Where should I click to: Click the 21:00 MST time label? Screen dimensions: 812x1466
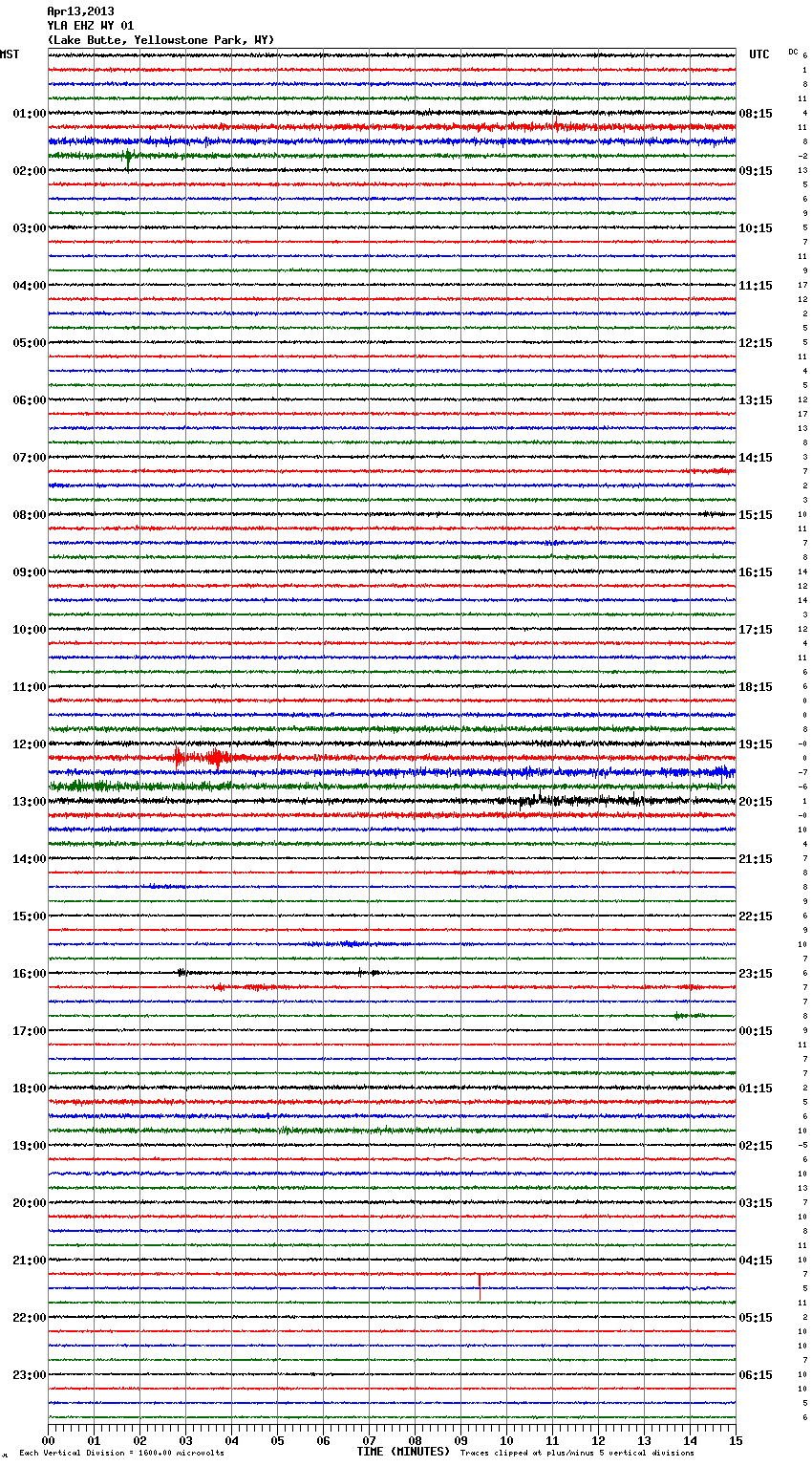[29, 1261]
